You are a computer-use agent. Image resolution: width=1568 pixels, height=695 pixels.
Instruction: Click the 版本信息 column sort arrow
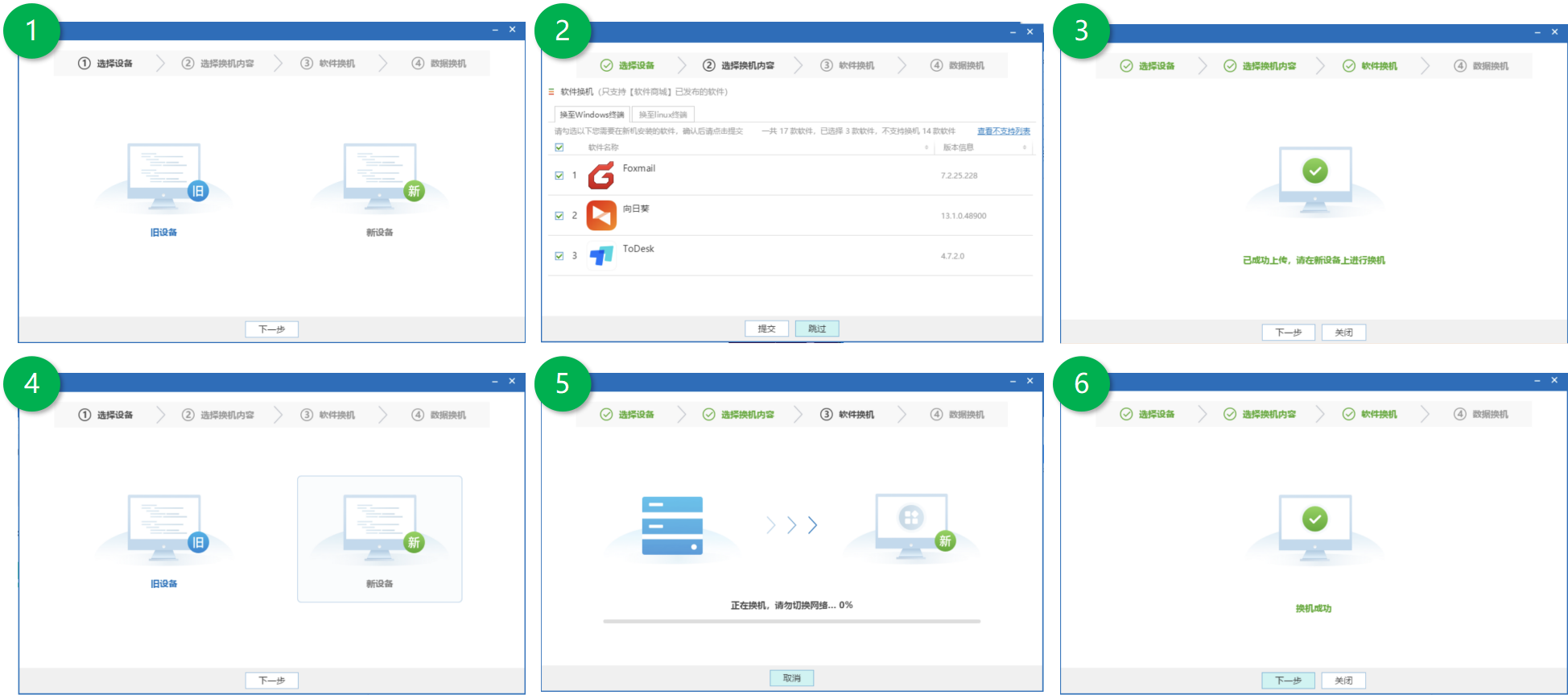(1024, 147)
